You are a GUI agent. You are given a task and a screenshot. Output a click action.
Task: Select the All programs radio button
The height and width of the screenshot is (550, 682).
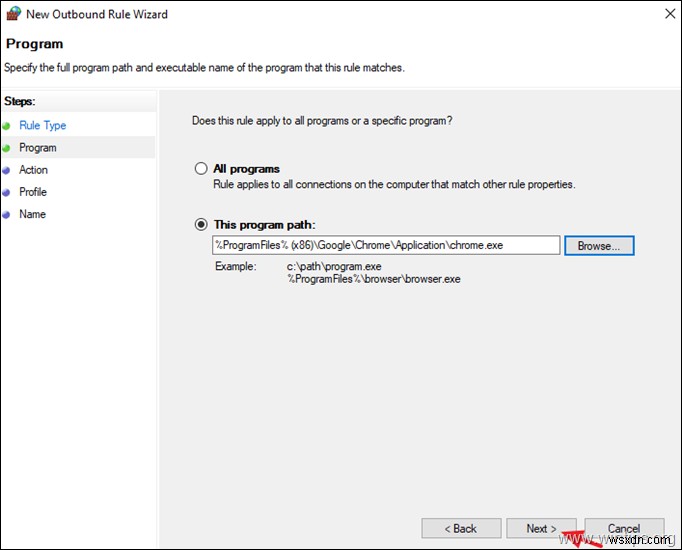pyautogui.click(x=202, y=169)
